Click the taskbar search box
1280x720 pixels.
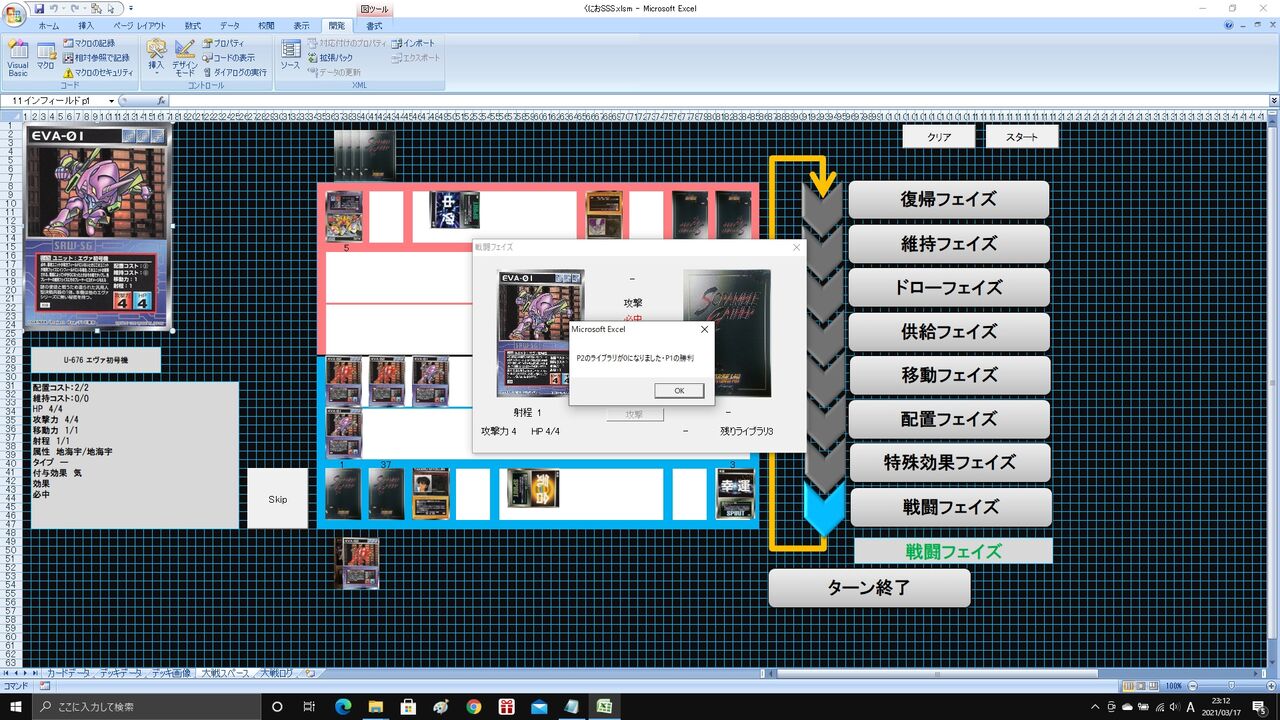[146, 706]
